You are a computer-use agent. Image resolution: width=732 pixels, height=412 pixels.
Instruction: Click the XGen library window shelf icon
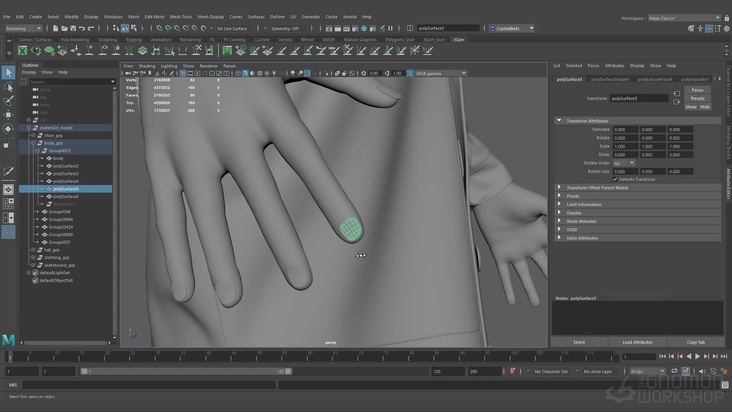tap(227, 50)
